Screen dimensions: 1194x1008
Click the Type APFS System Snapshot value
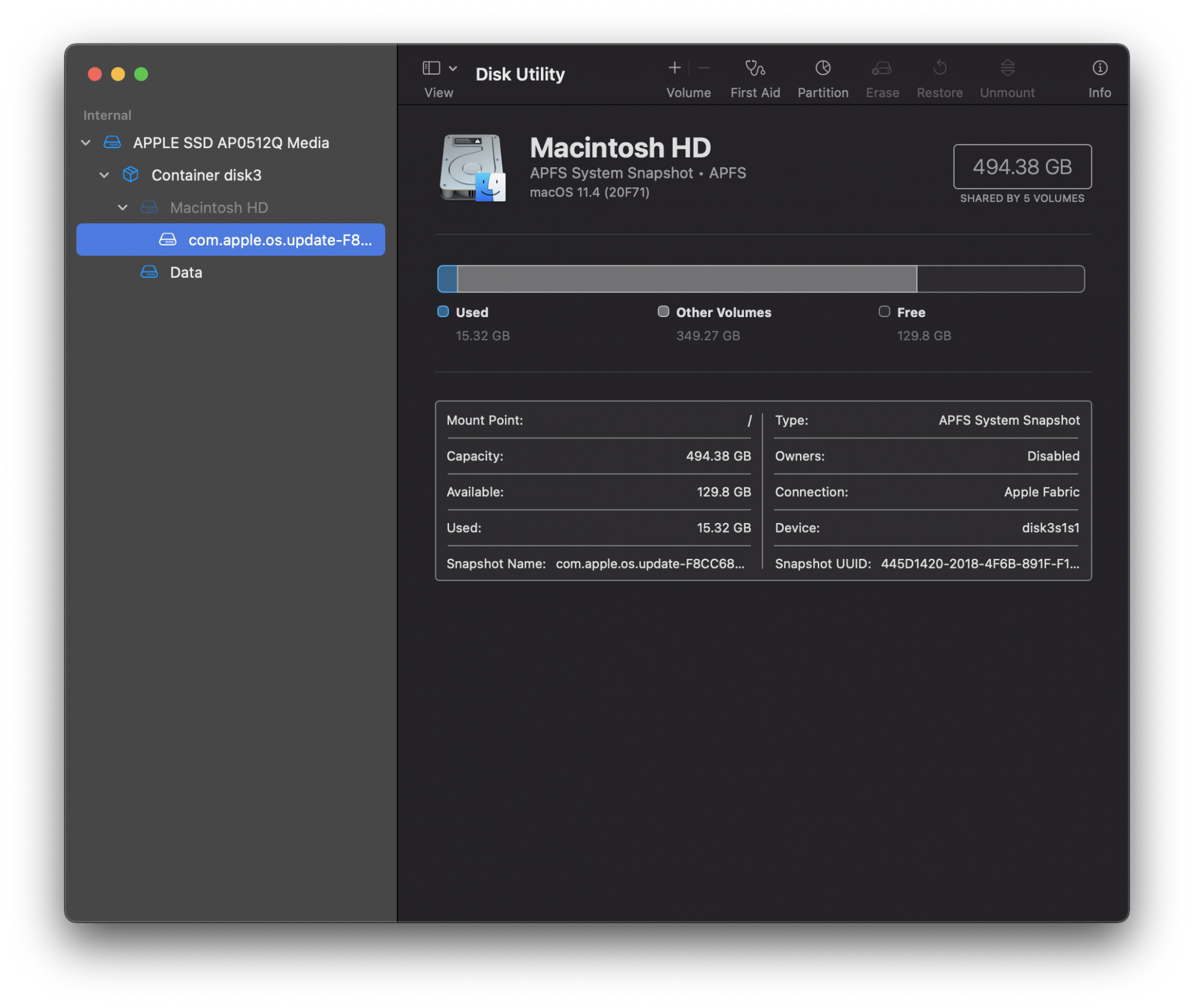click(1009, 420)
